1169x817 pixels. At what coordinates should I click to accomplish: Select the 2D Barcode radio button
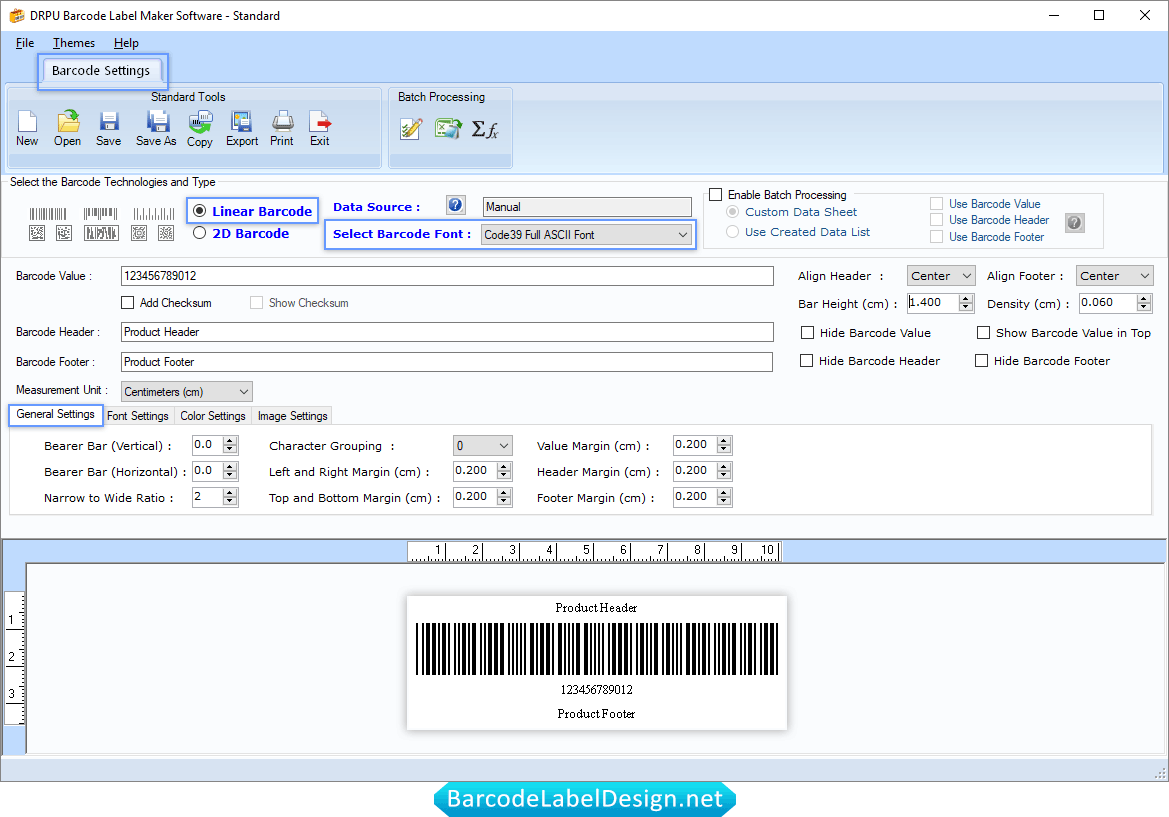(200, 233)
